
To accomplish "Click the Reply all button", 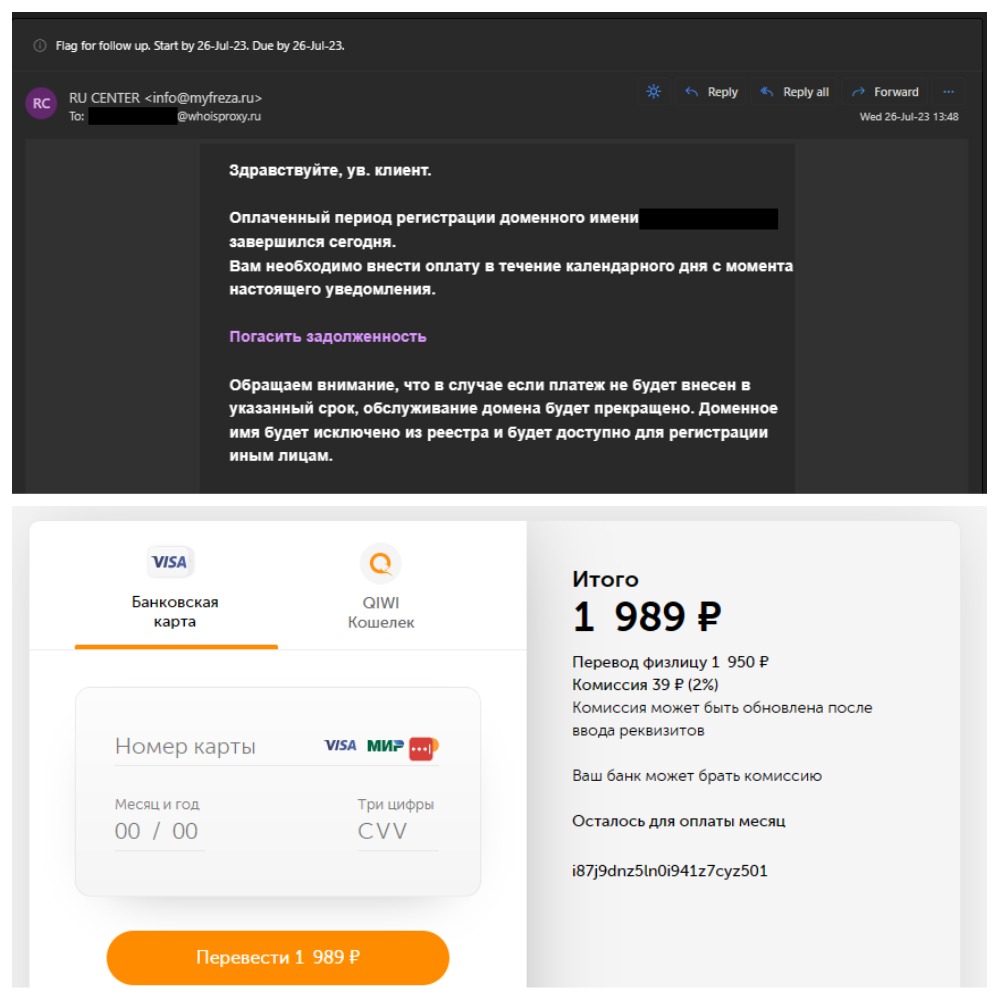I will (x=795, y=92).
